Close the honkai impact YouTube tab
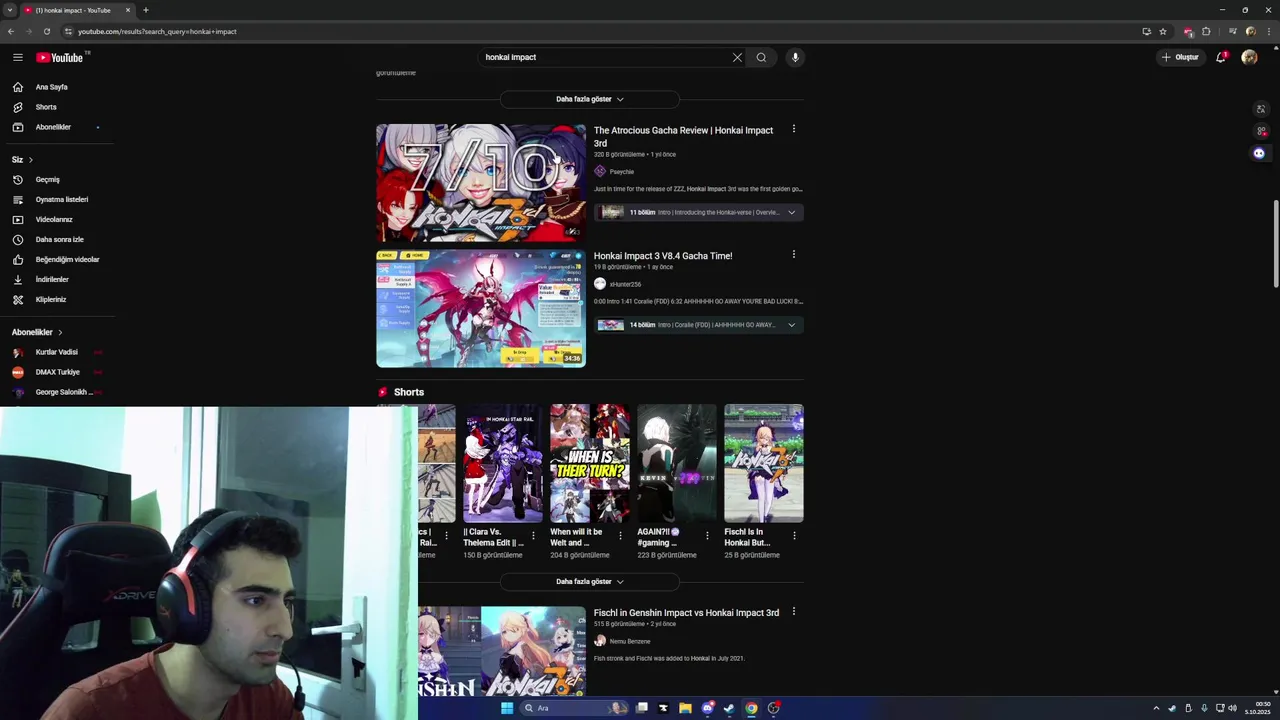Screen dimensions: 1280x720 (128, 10)
